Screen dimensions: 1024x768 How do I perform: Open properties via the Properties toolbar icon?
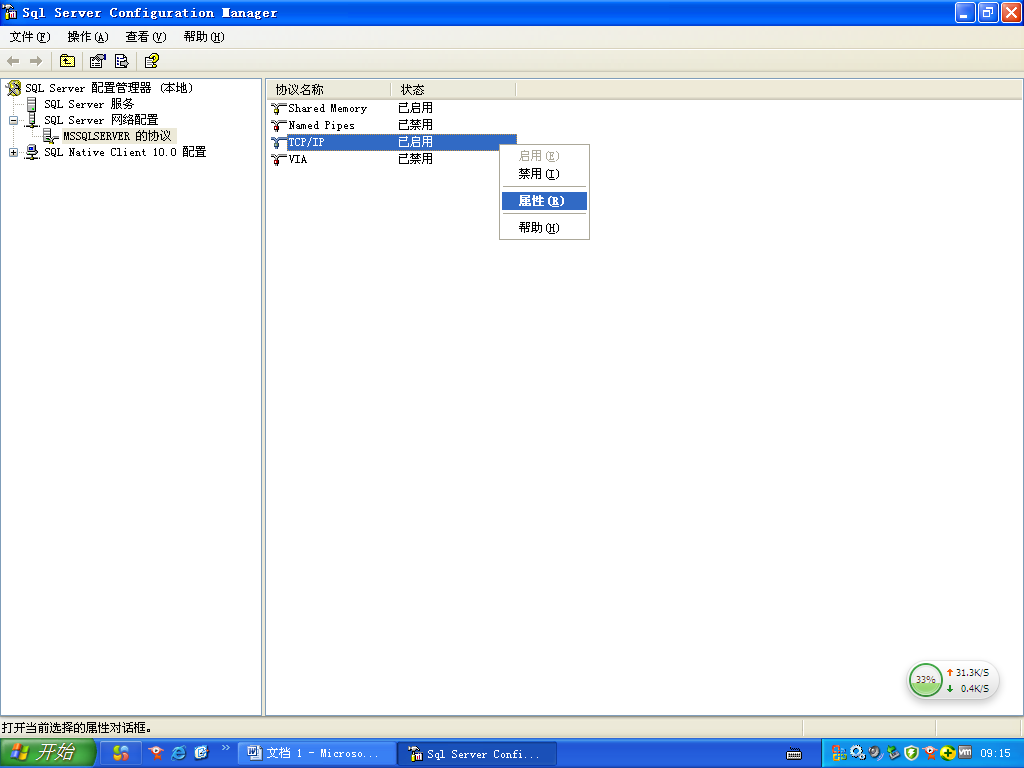[x=97, y=61]
